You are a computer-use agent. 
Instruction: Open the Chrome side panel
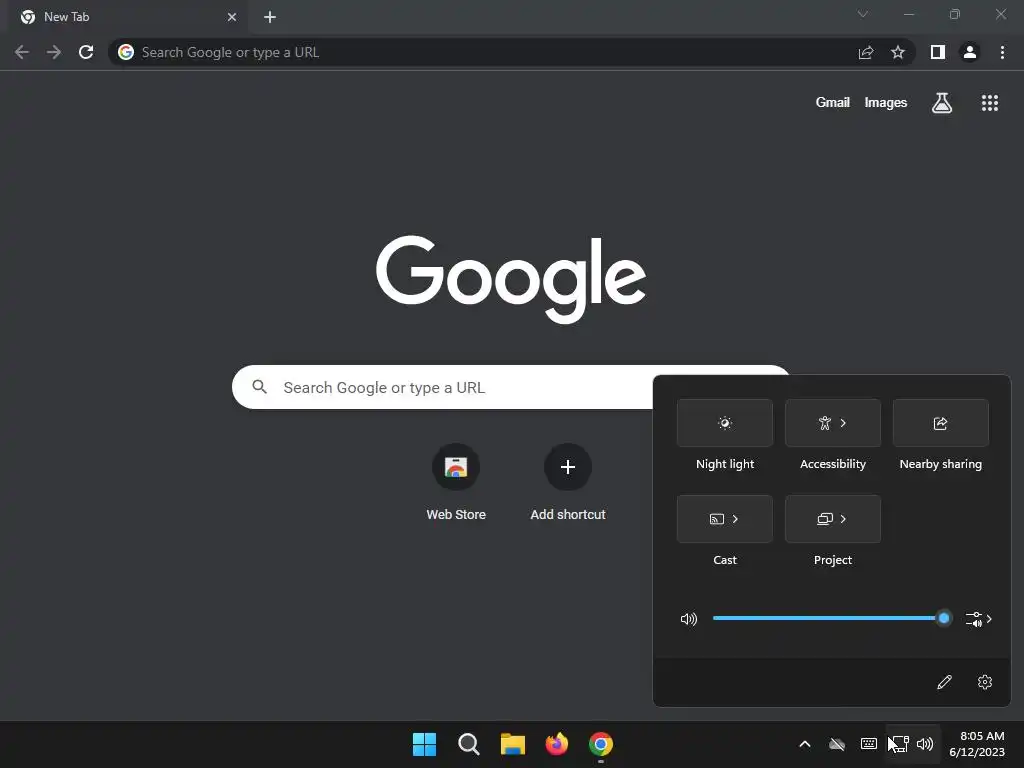pyautogui.click(x=938, y=52)
